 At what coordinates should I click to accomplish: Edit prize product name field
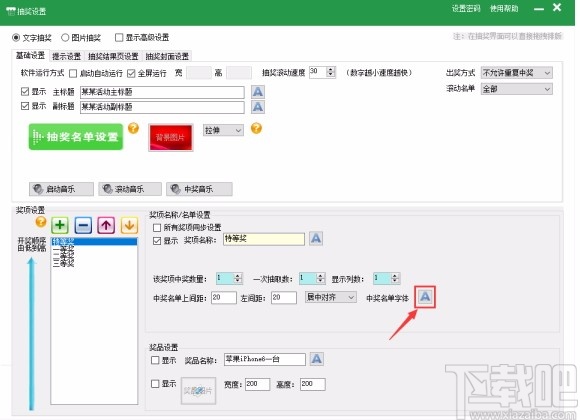point(265,359)
